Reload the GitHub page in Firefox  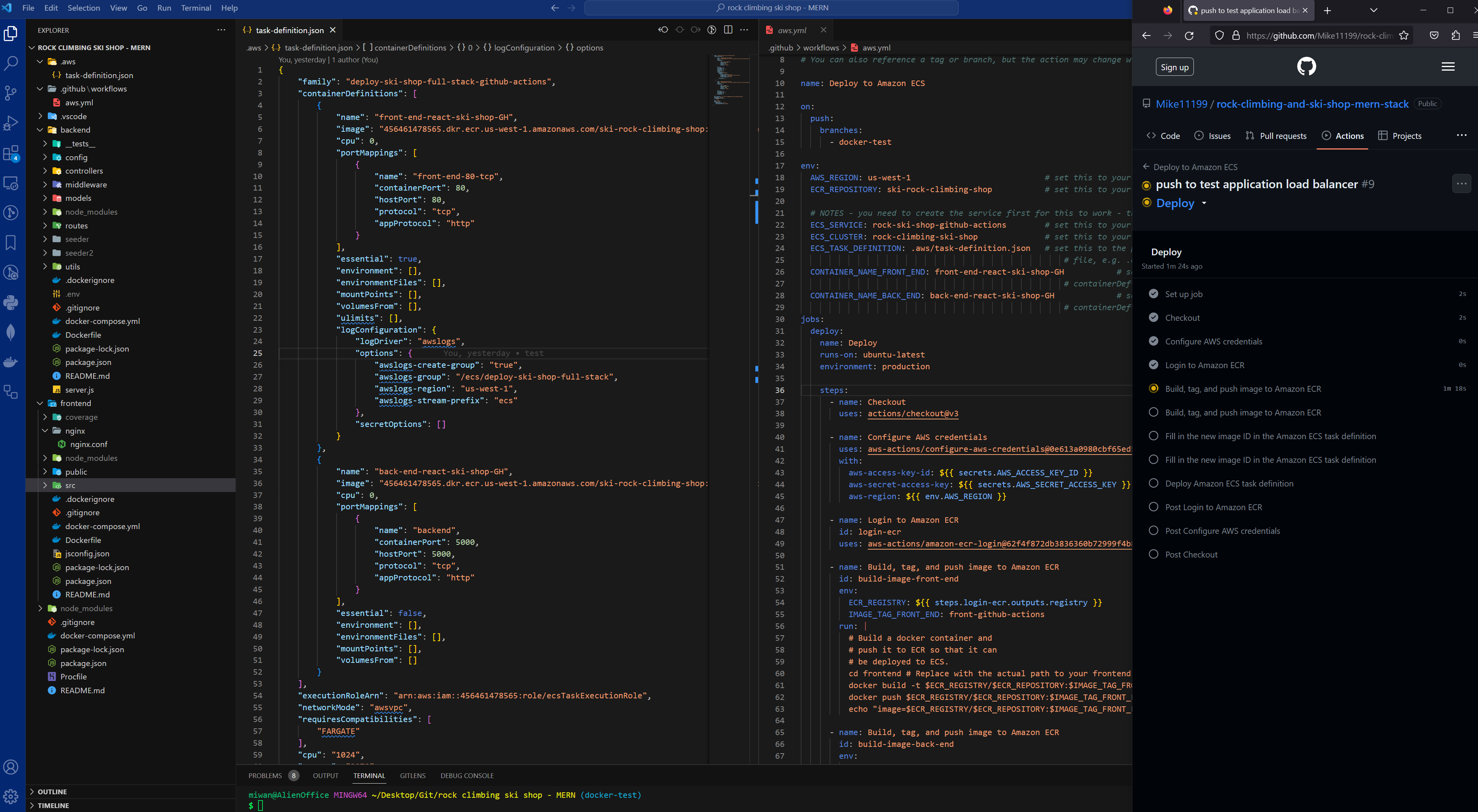pyautogui.click(x=1190, y=36)
